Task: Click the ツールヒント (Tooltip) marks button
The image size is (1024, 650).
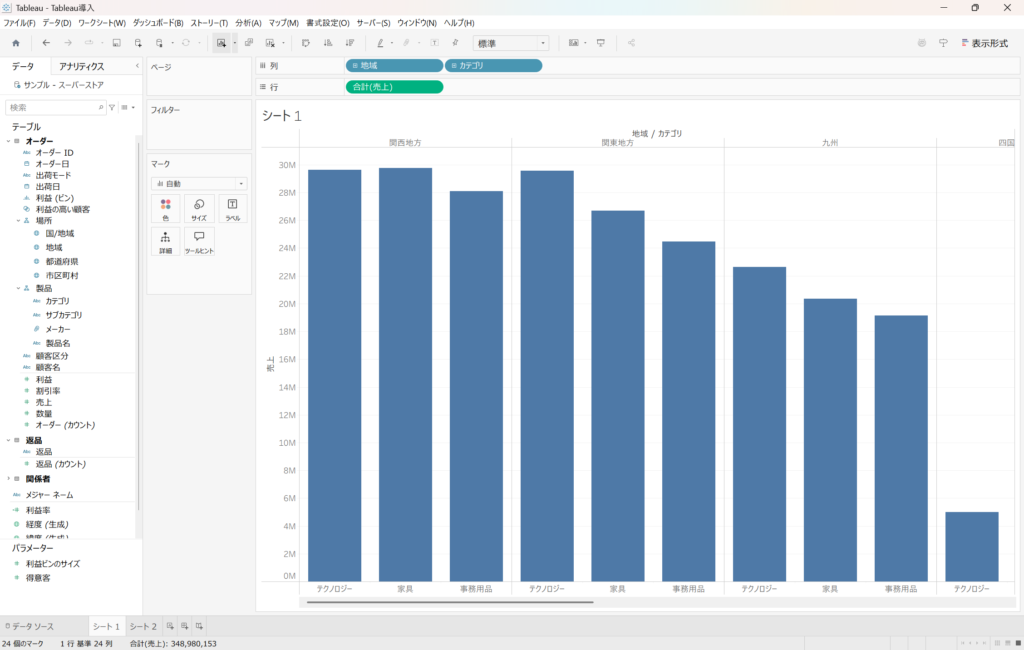Action: [199, 241]
